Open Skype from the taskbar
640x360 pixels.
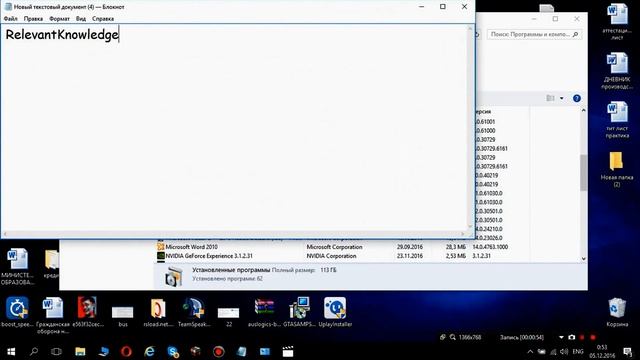pyautogui.click(x=173, y=351)
